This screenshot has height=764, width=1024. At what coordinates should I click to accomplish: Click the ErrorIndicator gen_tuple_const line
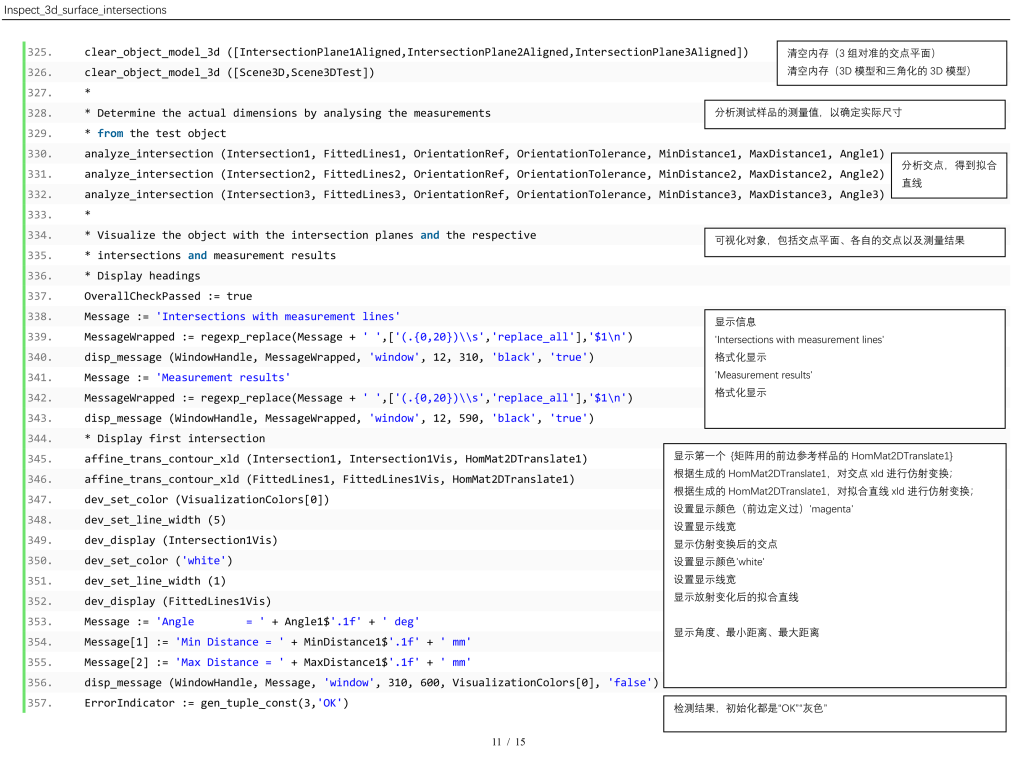pos(216,703)
